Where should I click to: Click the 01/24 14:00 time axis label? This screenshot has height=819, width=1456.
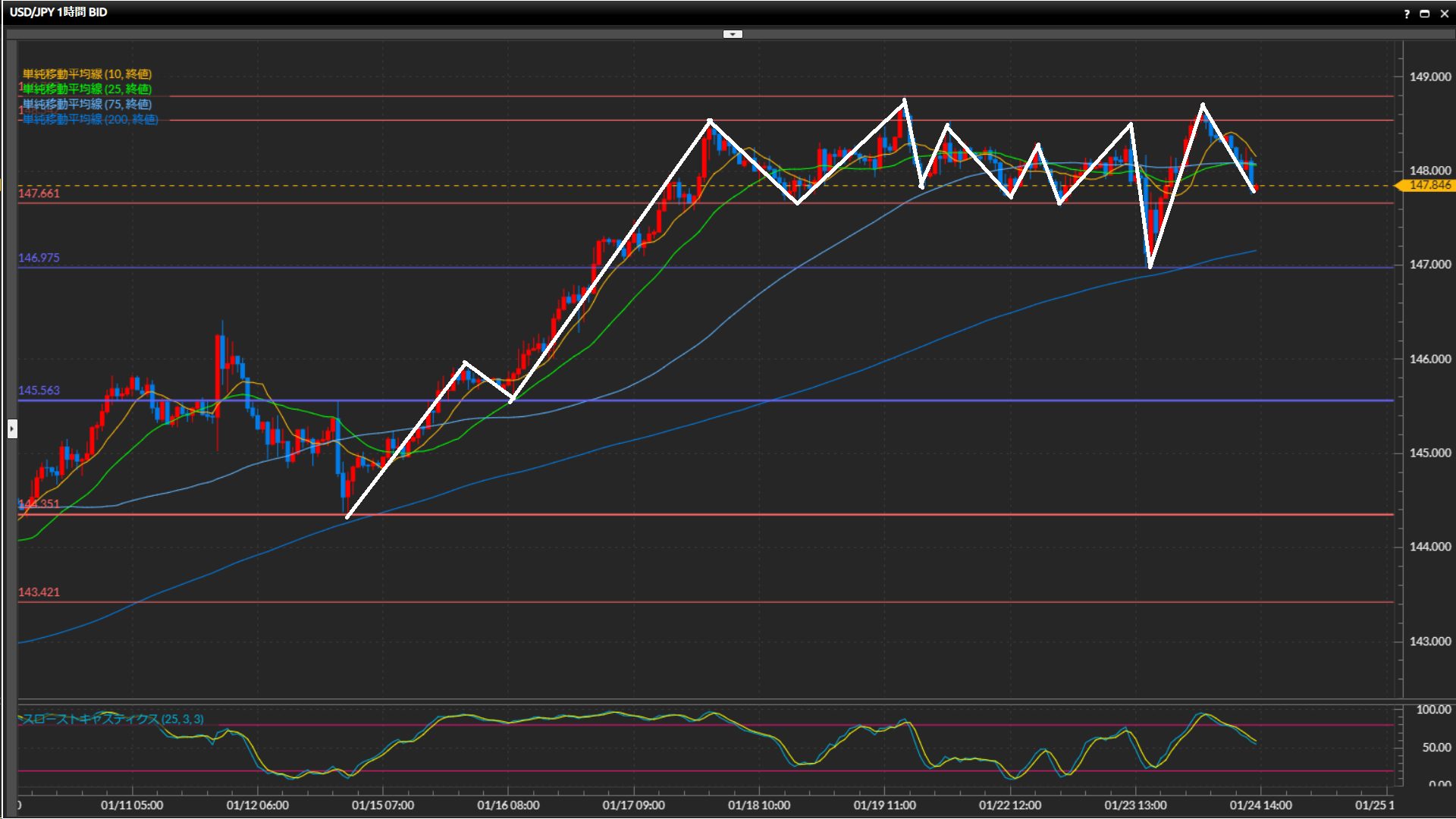tap(1260, 805)
